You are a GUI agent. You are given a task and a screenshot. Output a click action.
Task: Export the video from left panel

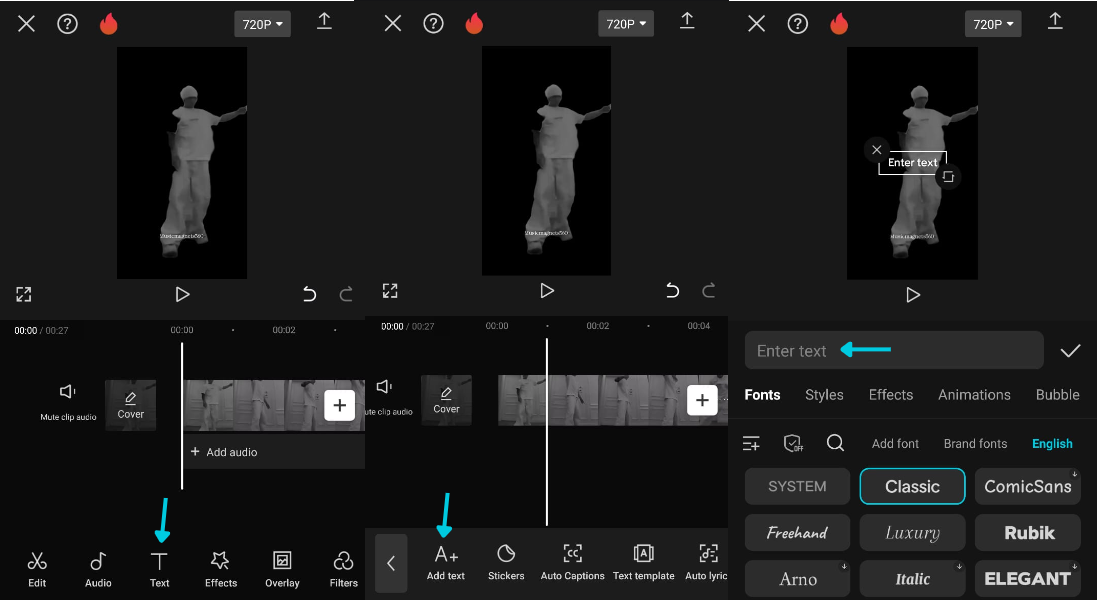324,21
